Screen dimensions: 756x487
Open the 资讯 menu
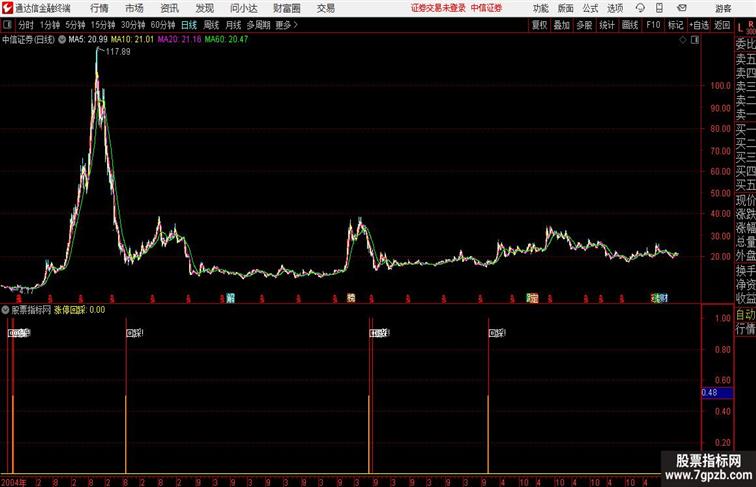pyautogui.click(x=169, y=8)
